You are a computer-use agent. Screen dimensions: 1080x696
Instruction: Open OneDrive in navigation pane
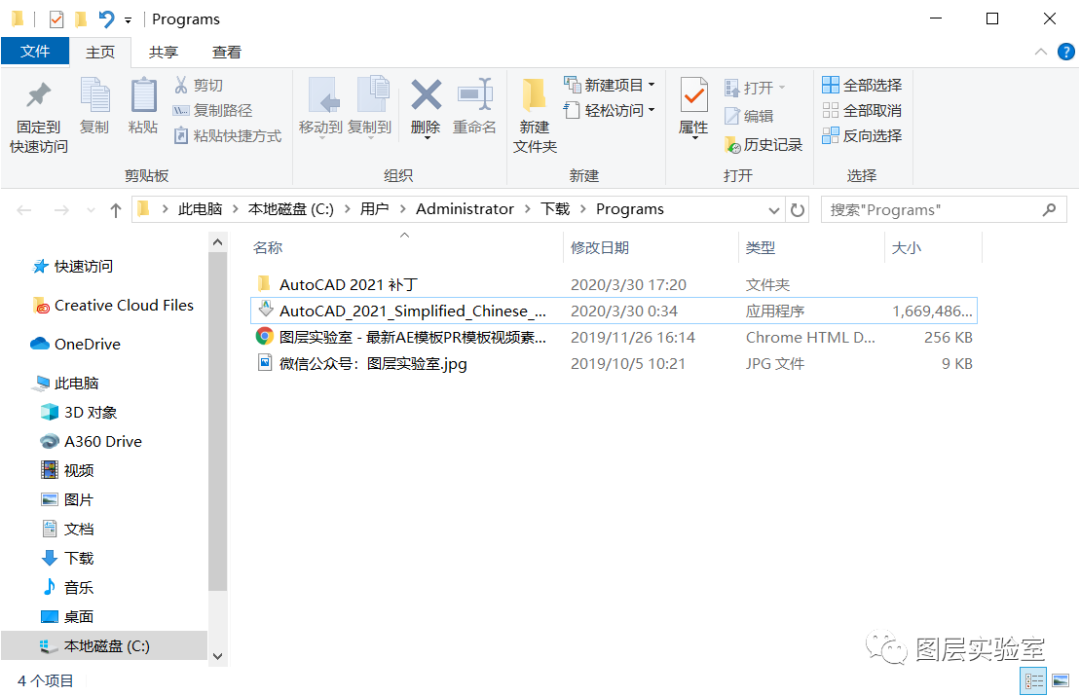pyautogui.click(x=76, y=344)
